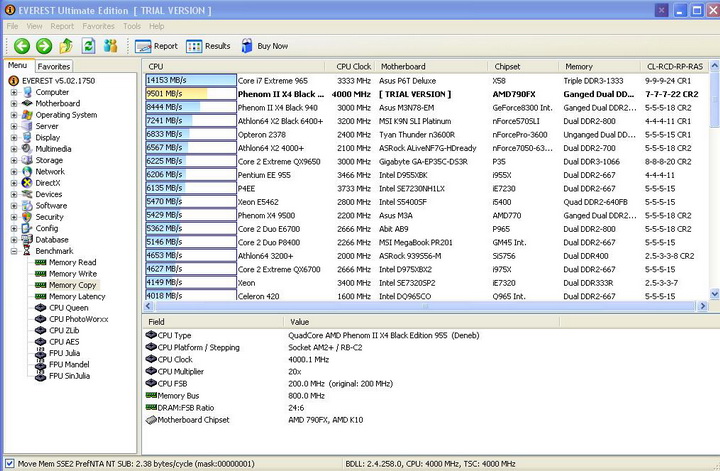Click the yellow 9501 MB/s result bar
Viewport: 720px width, 471px height.
191,94
